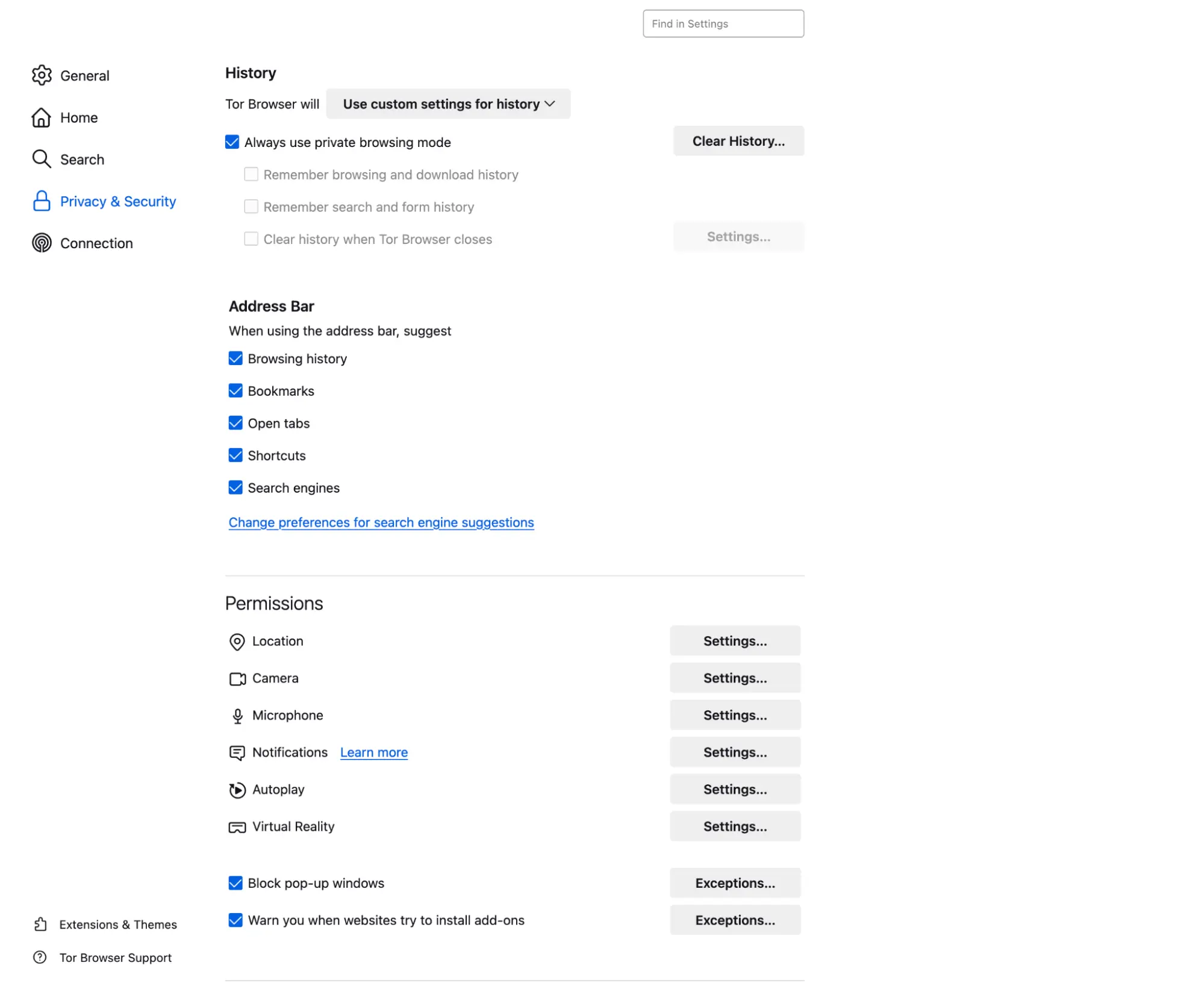This screenshot has height=983, width=1204.
Task: Click the Clear History button
Action: pyautogui.click(x=738, y=140)
